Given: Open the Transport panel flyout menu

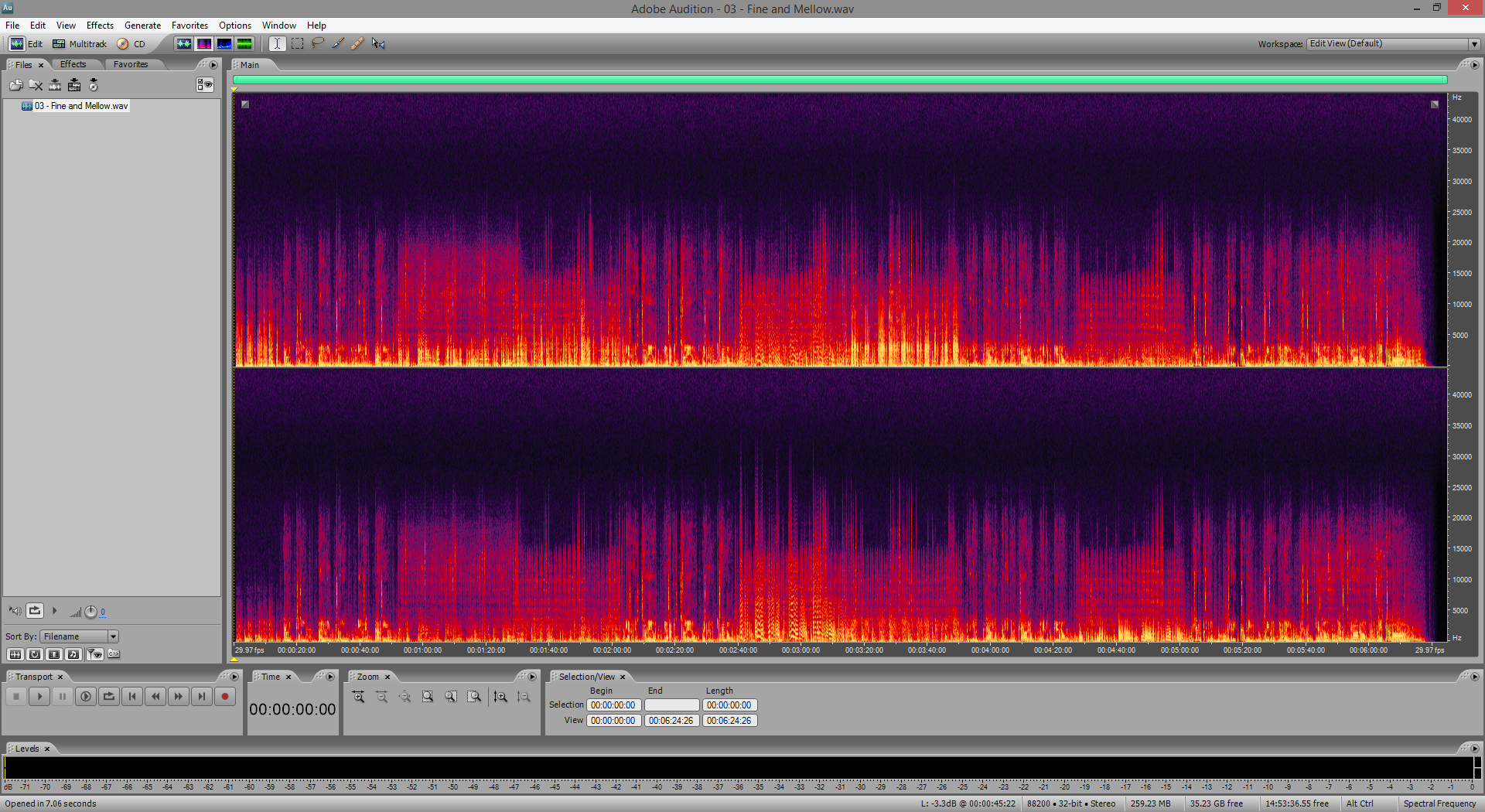Looking at the screenshot, I should (x=234, y=677).
